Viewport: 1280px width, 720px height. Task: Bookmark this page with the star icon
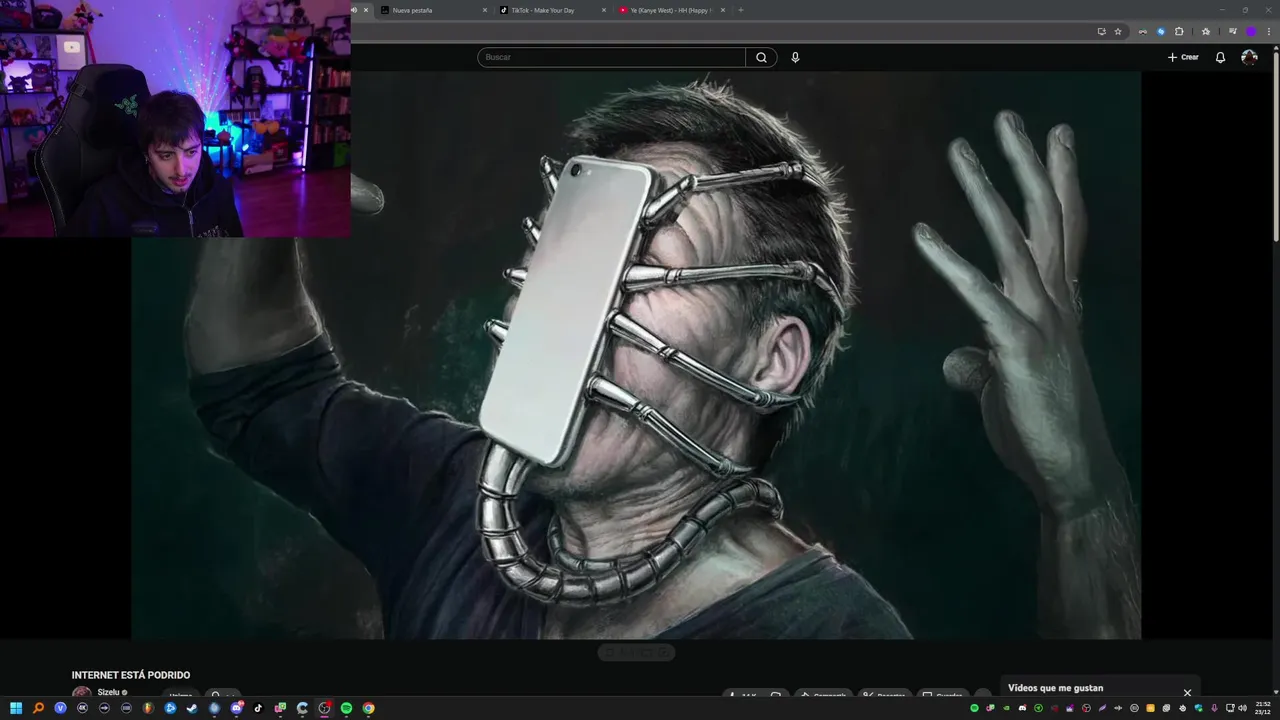1118,31
